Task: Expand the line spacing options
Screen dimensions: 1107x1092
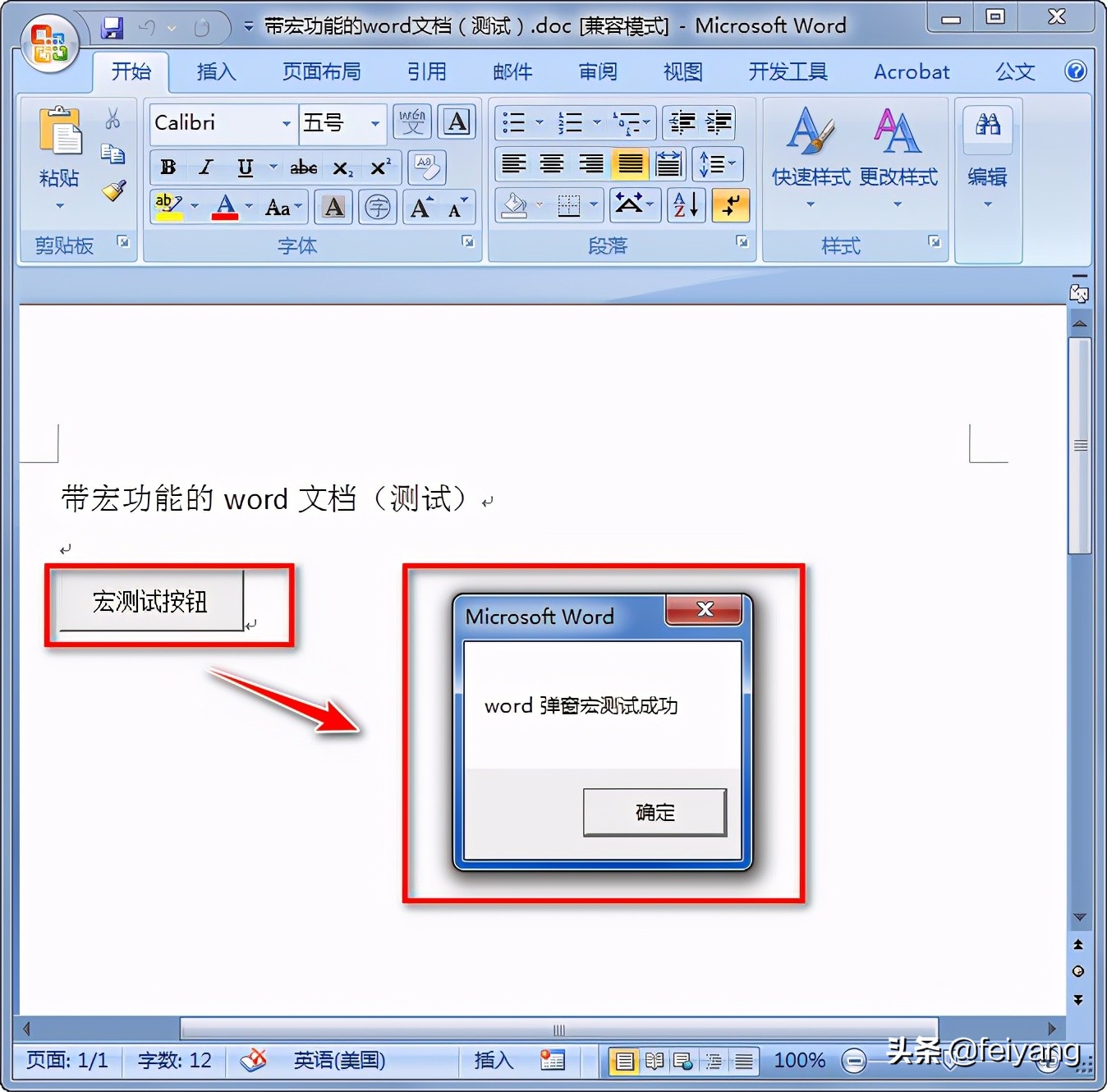Action: click(718, 164)
